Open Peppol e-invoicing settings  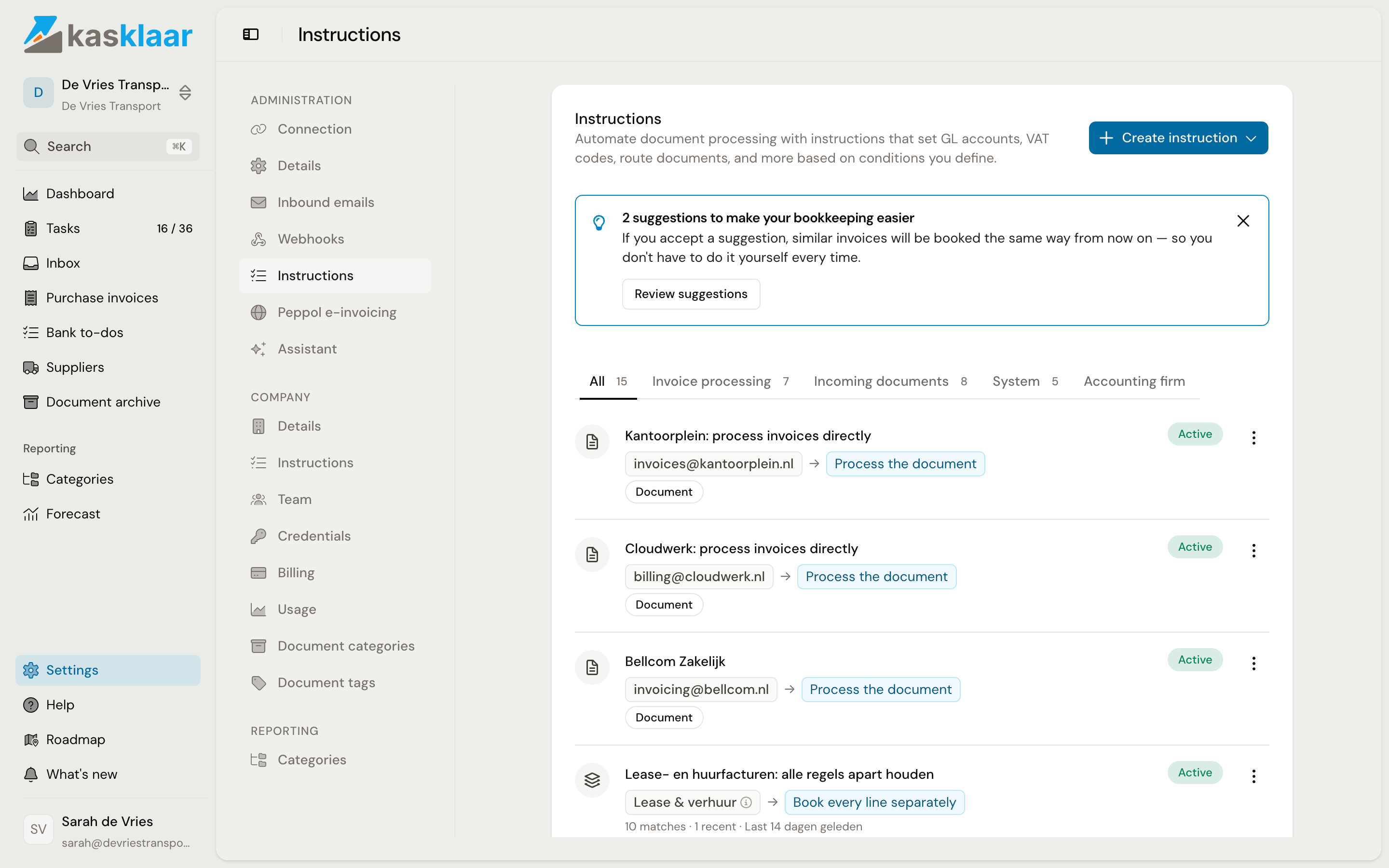(x=335, y=312)
